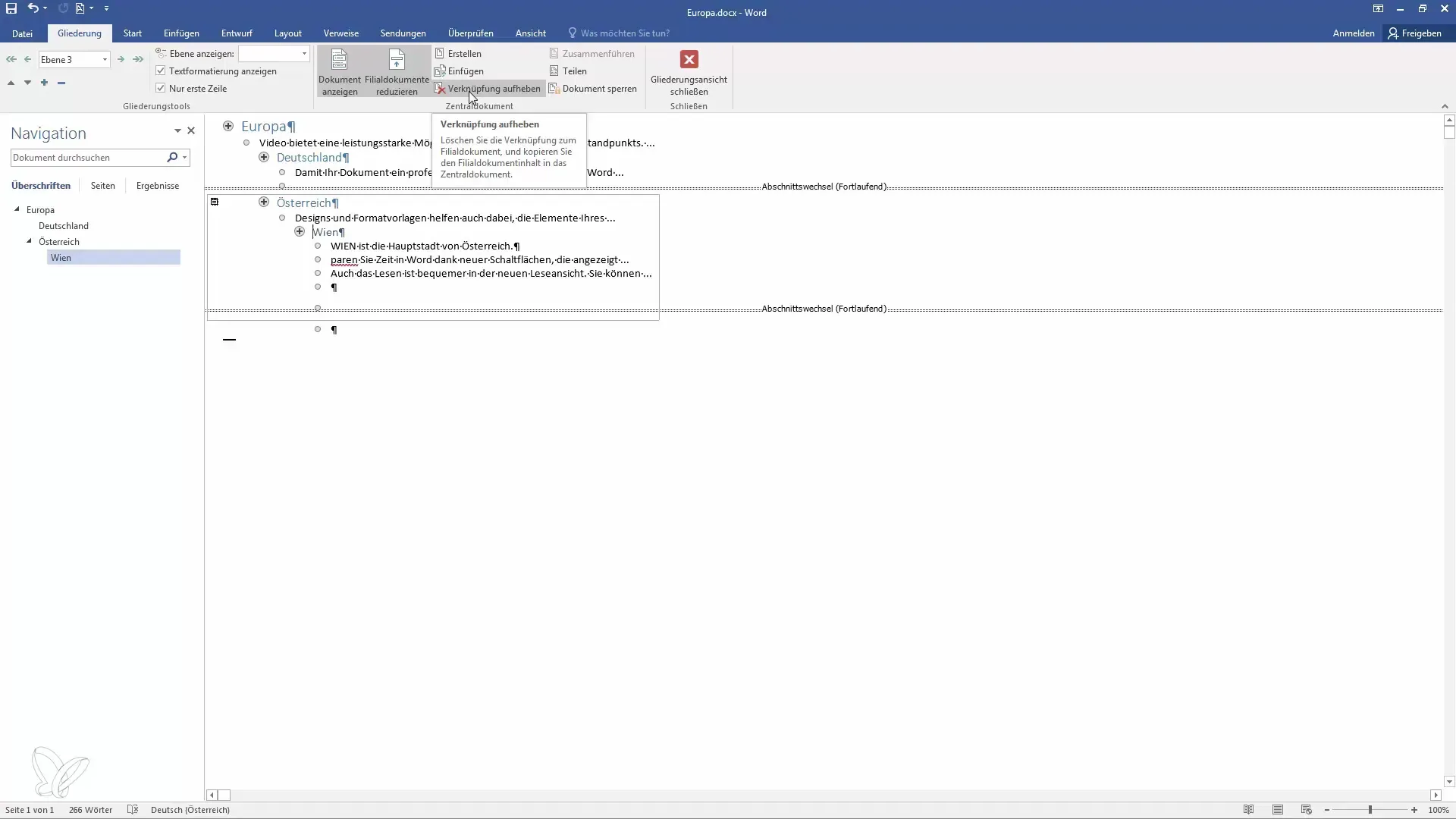Open the Ebene anzeigen dropdown

click(304, 54)
